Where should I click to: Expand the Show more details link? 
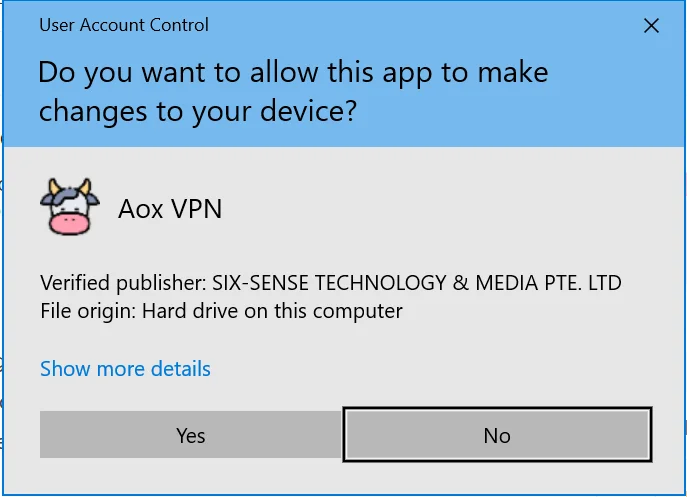tap(125, 369)
